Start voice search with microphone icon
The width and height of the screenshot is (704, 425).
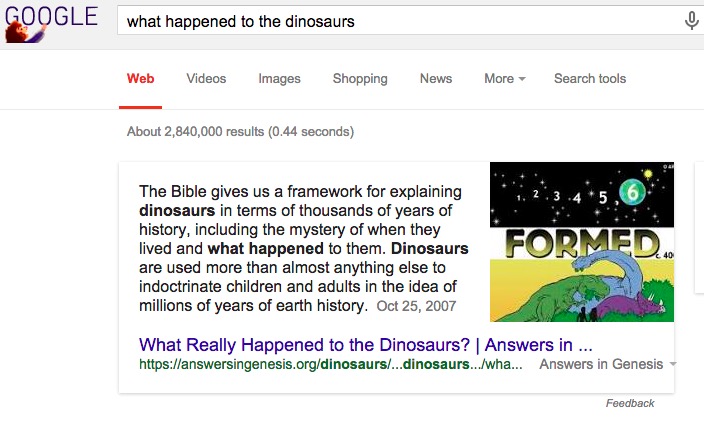691,21
